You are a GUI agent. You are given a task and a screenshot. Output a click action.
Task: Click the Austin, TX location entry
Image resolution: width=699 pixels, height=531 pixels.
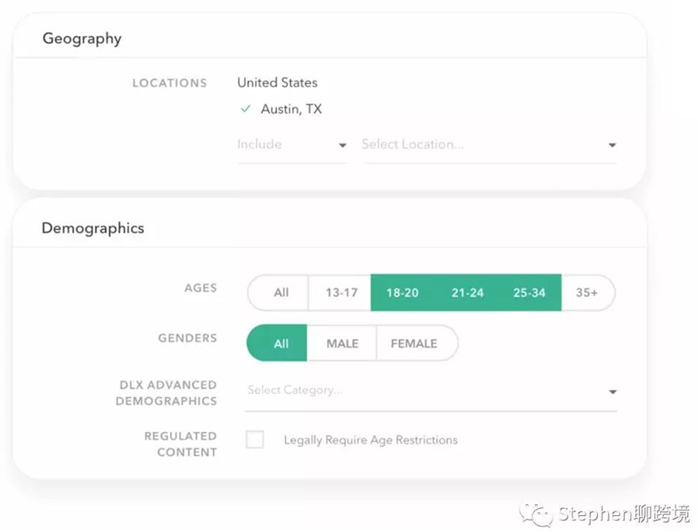coord(291,109)
